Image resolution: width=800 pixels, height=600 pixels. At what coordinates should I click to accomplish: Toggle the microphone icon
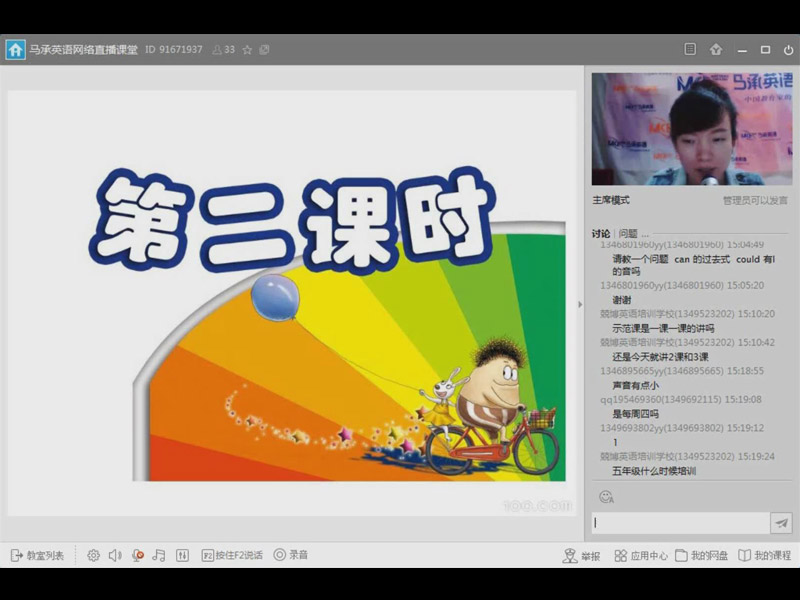(x=138, y=555)
